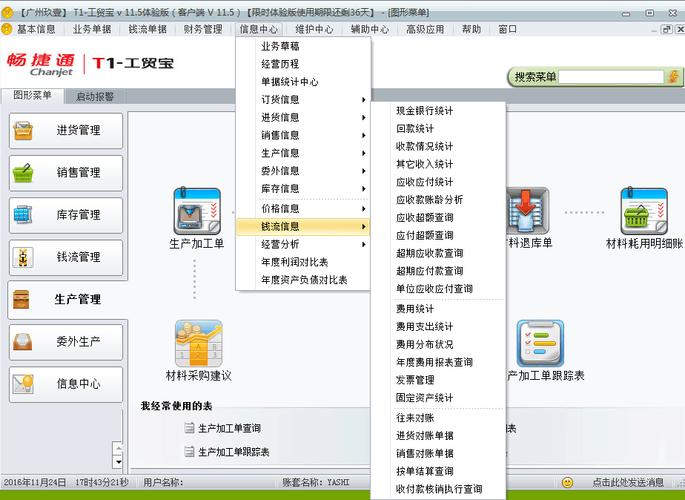
Task: Open the 窗口 menu
Action: (x=508, y=29)
